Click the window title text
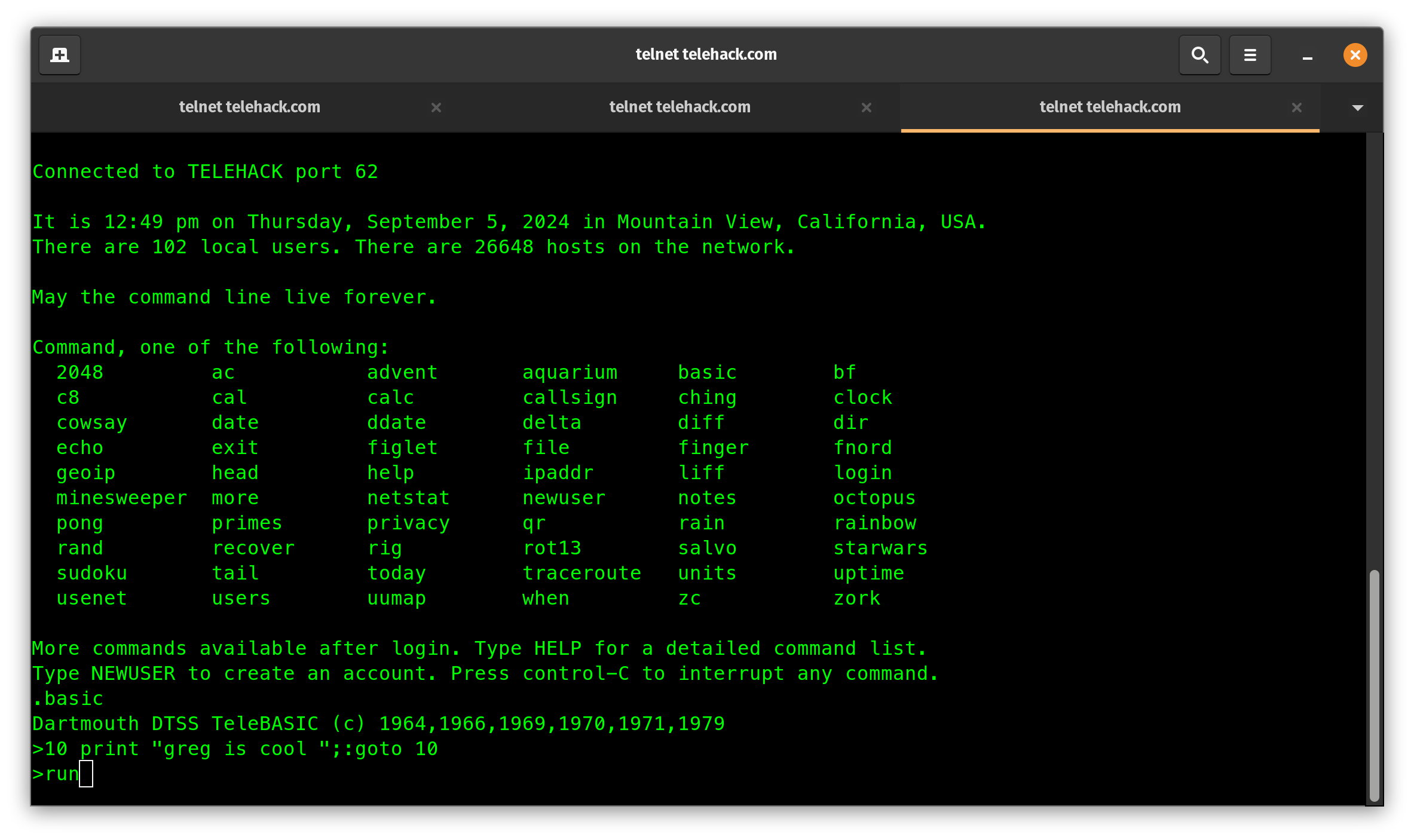Screen dimensions: 1414x840 (706, 54)
